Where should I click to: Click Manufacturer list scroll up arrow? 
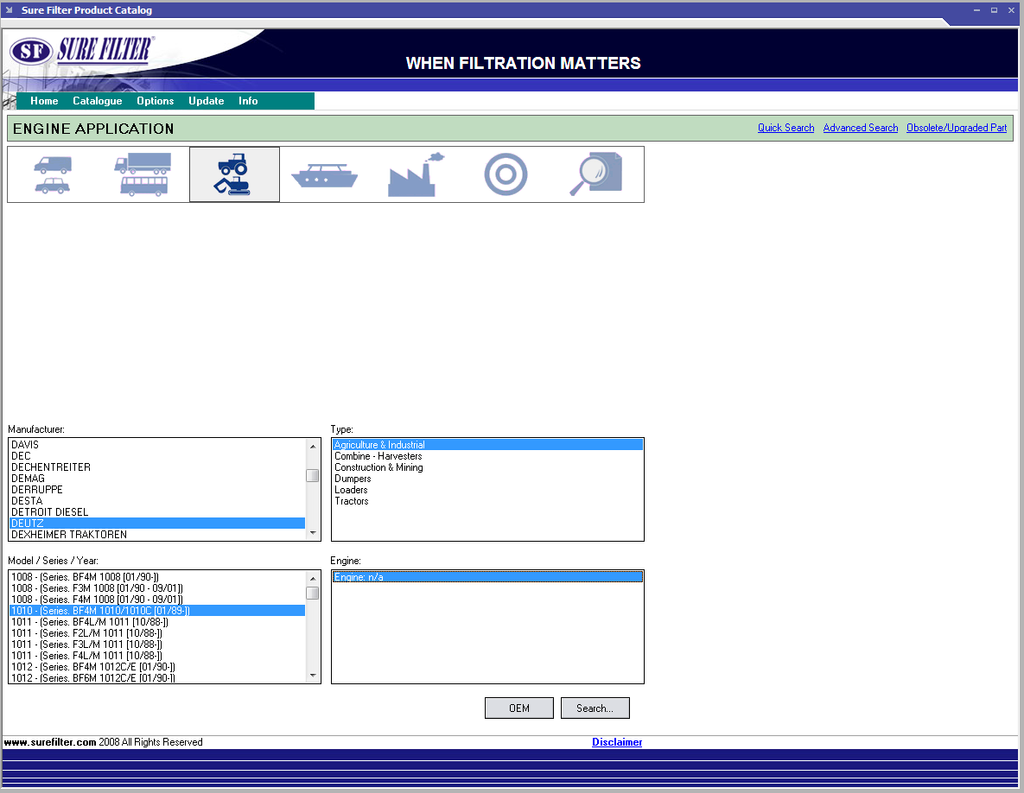coord(313,446)
